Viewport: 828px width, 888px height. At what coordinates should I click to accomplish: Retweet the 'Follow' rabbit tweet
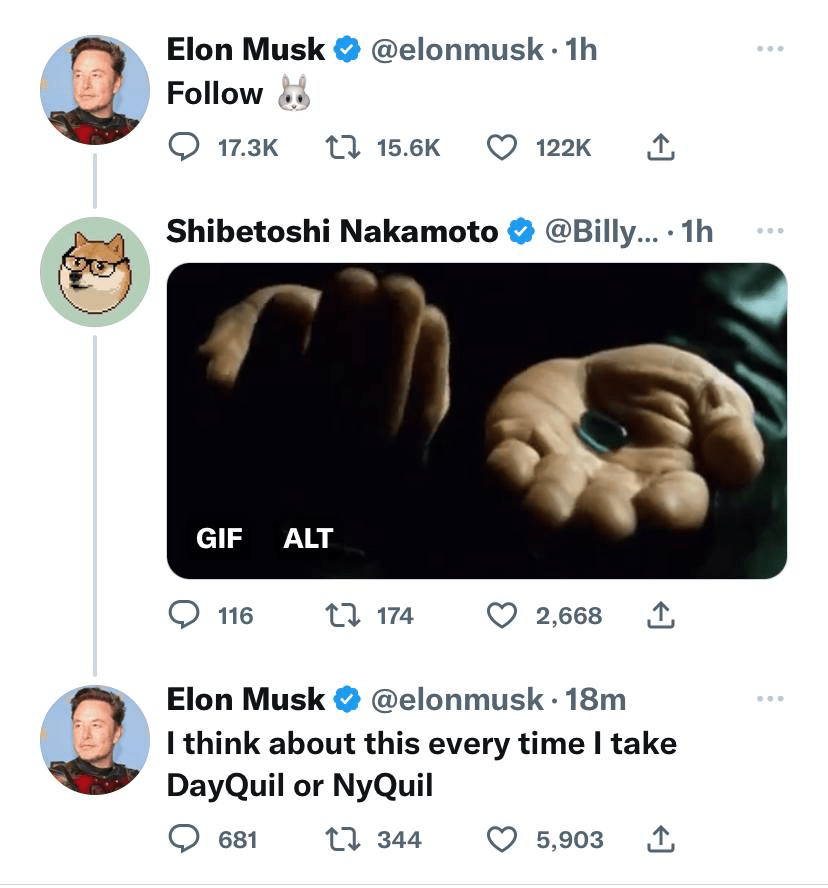[339, 148]
